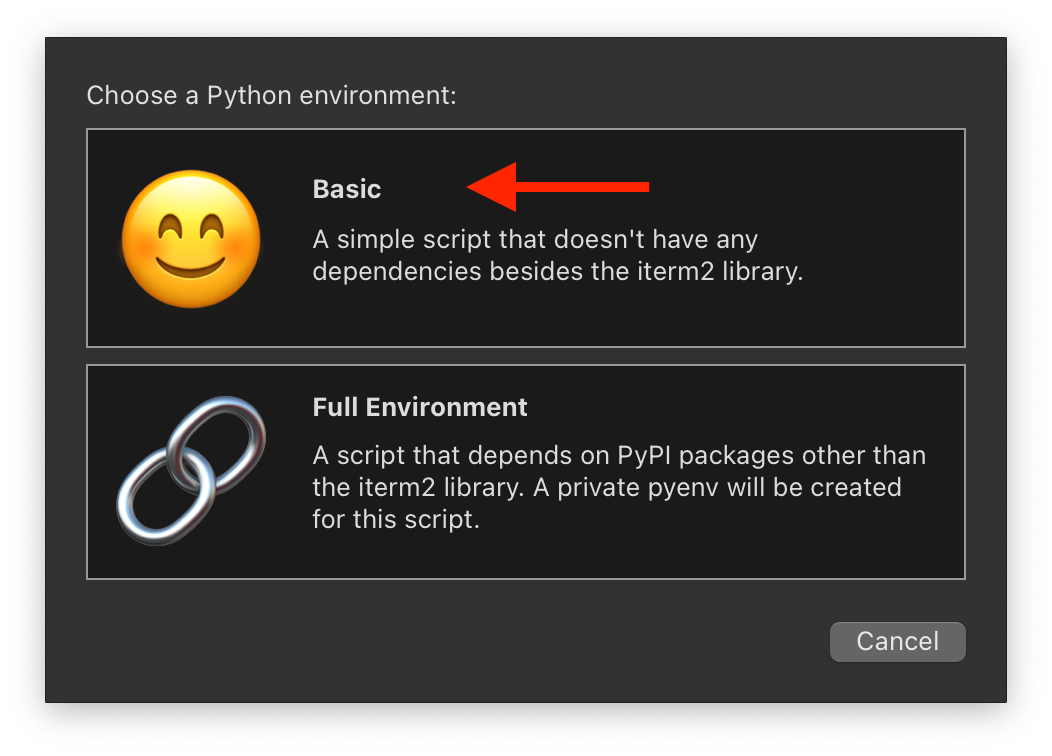
Task: Click the silver chain link icon
Action: 191,470
